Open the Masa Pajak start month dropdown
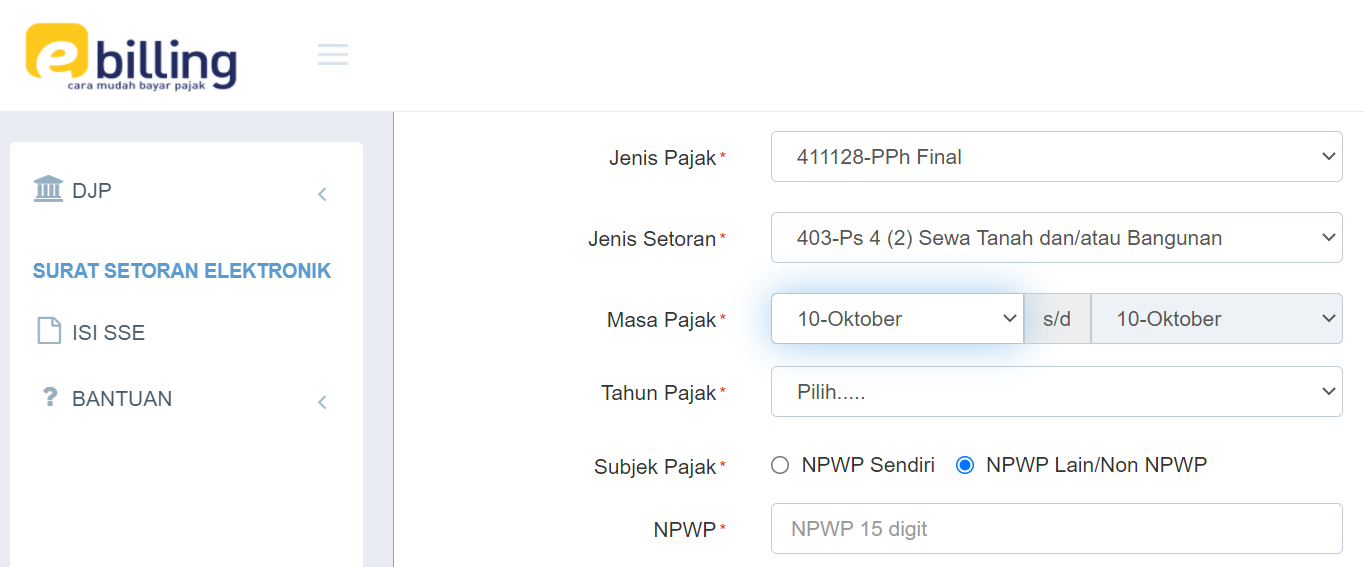The image size is (1365, 567). tap(897, 319)
